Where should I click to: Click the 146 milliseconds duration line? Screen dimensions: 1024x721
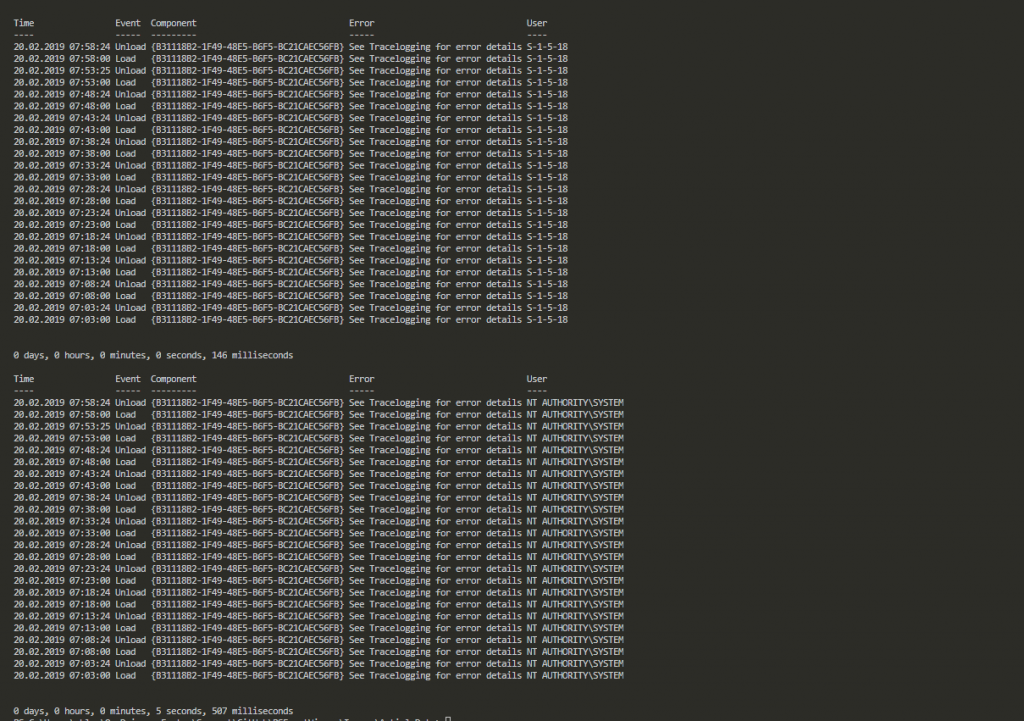pos(150,354)
